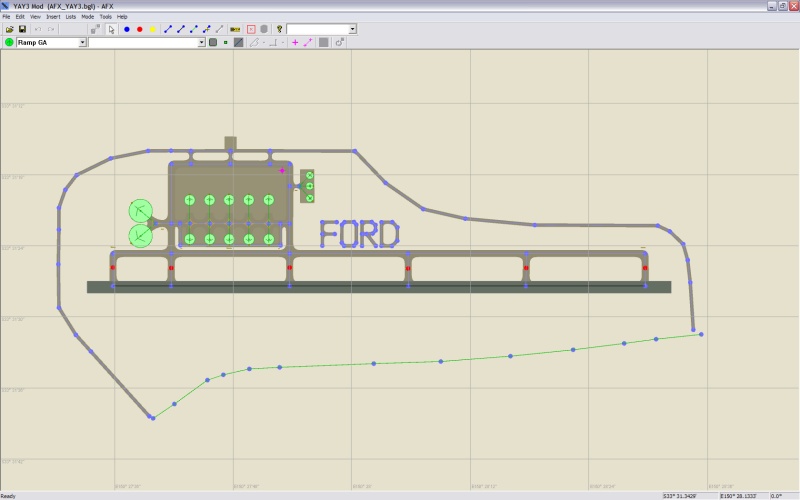
Task: Click the yellow question mark help icon
Action: 279,29
